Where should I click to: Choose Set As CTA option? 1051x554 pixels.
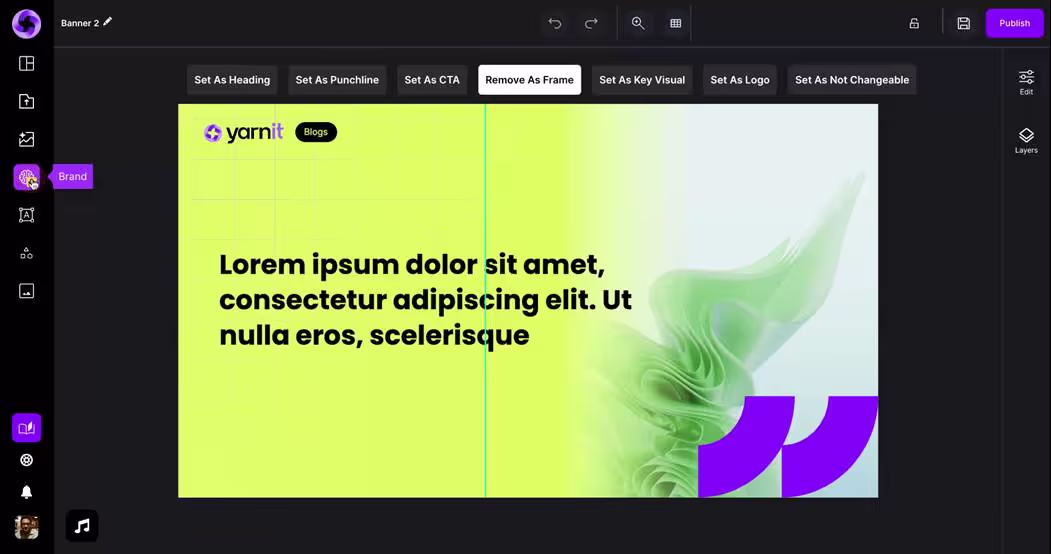click(432, 80)
